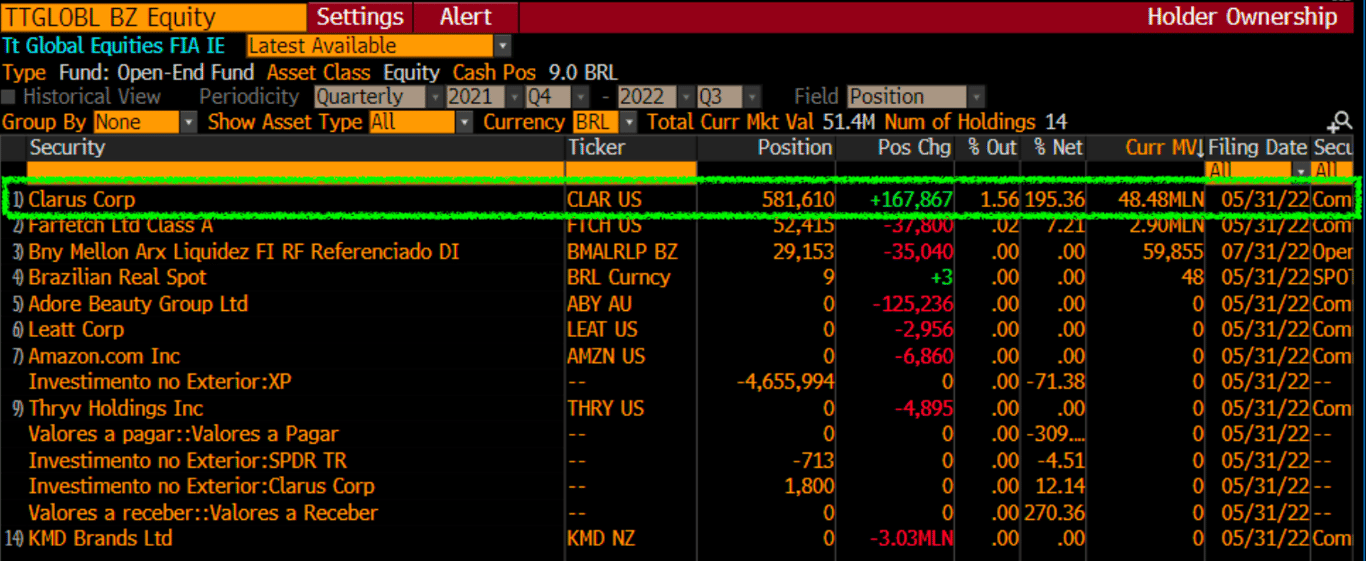Click the LEAT US ticker cell
Screen dimensions: 1366x561
pos(602,330)
